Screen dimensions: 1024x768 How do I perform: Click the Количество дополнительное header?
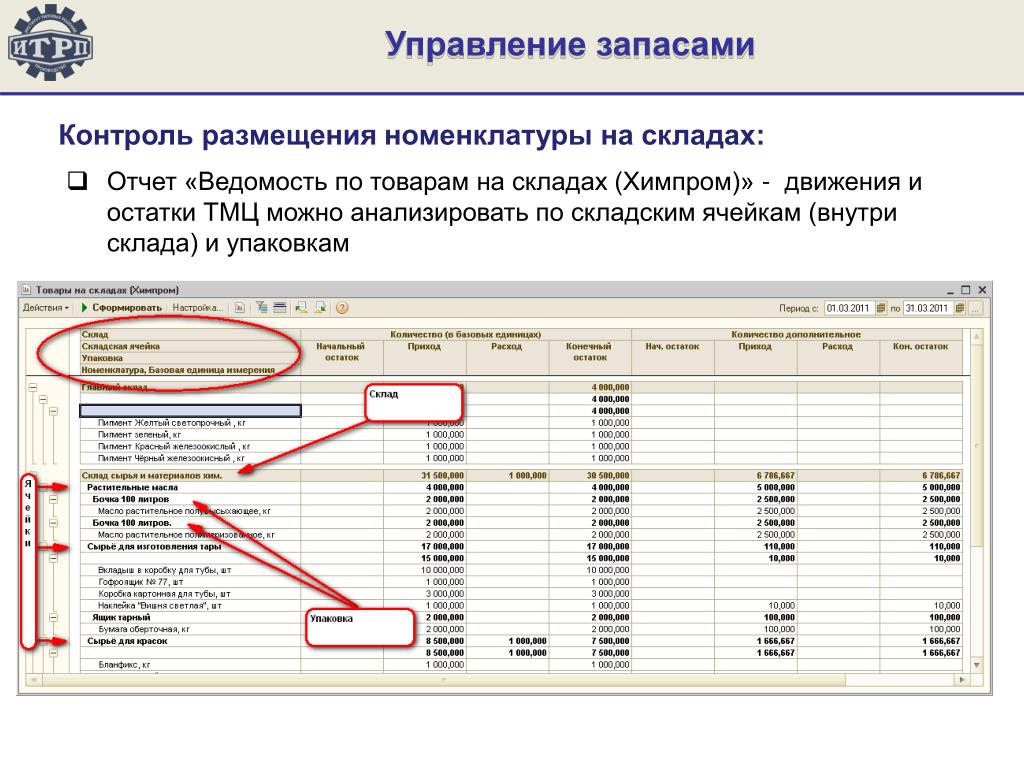(x=796, y=334)
